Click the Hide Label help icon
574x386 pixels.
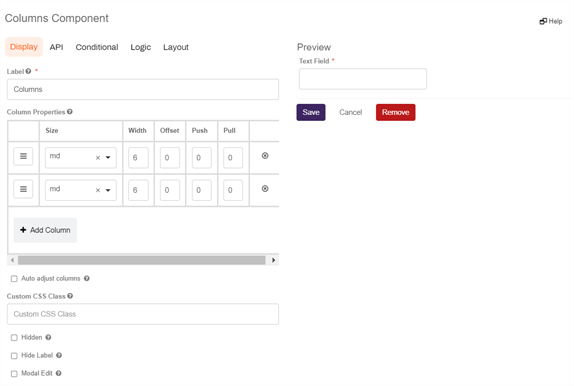tap(59, 355)
